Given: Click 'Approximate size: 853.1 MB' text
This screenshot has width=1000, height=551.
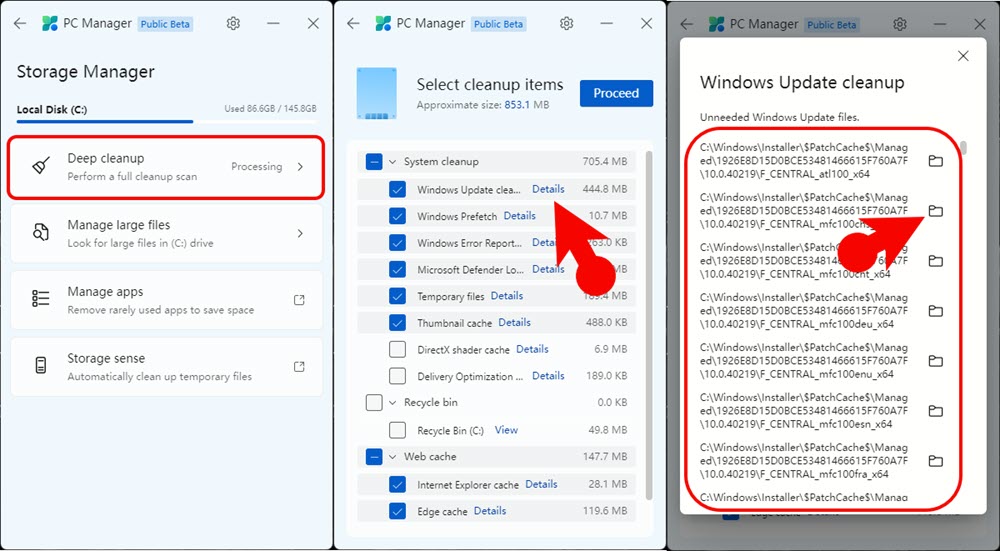Looking at the screenshot, I should (x=483, y=105).
